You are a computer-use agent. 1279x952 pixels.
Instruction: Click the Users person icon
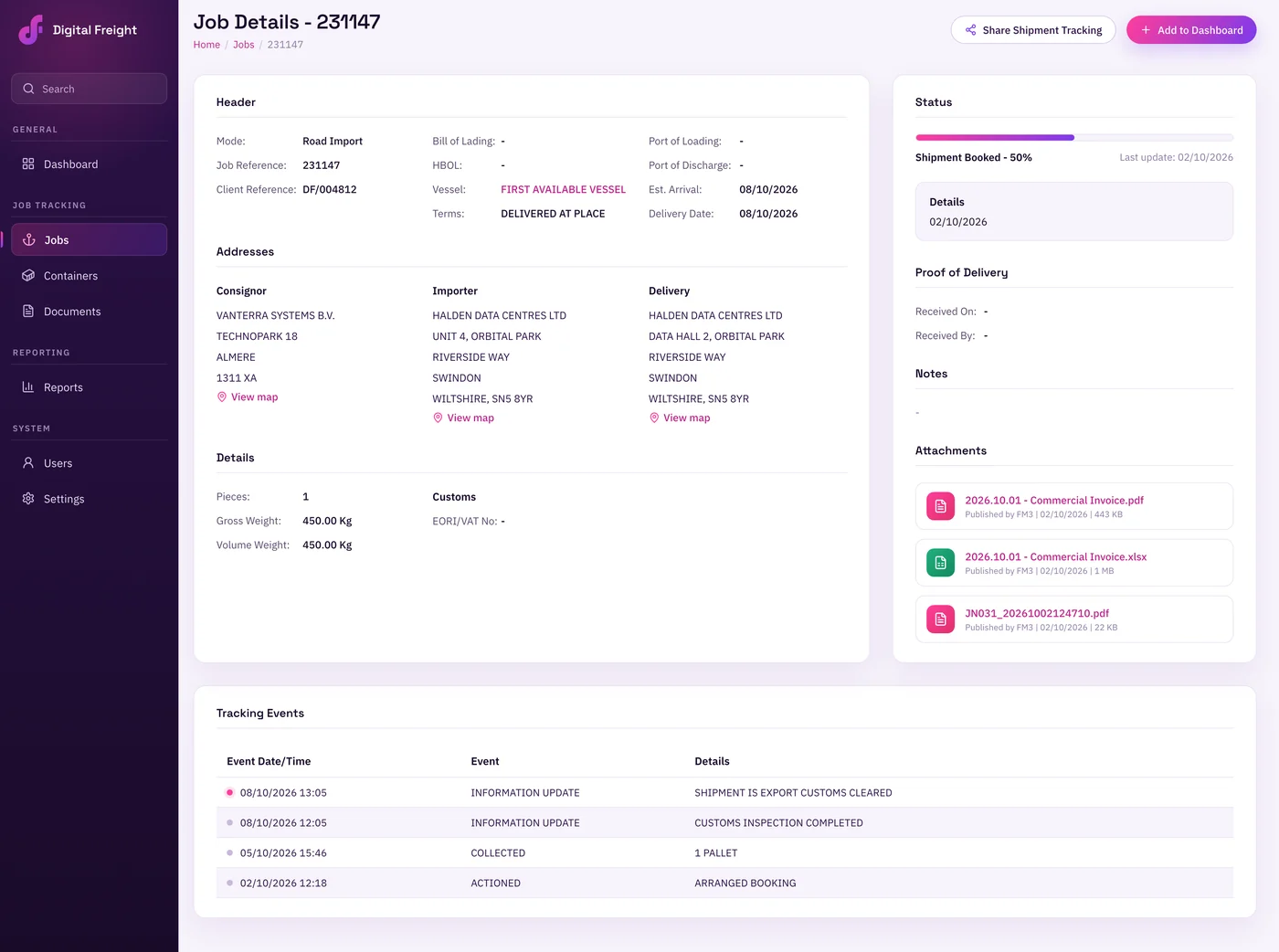click(x=28, y=463)
